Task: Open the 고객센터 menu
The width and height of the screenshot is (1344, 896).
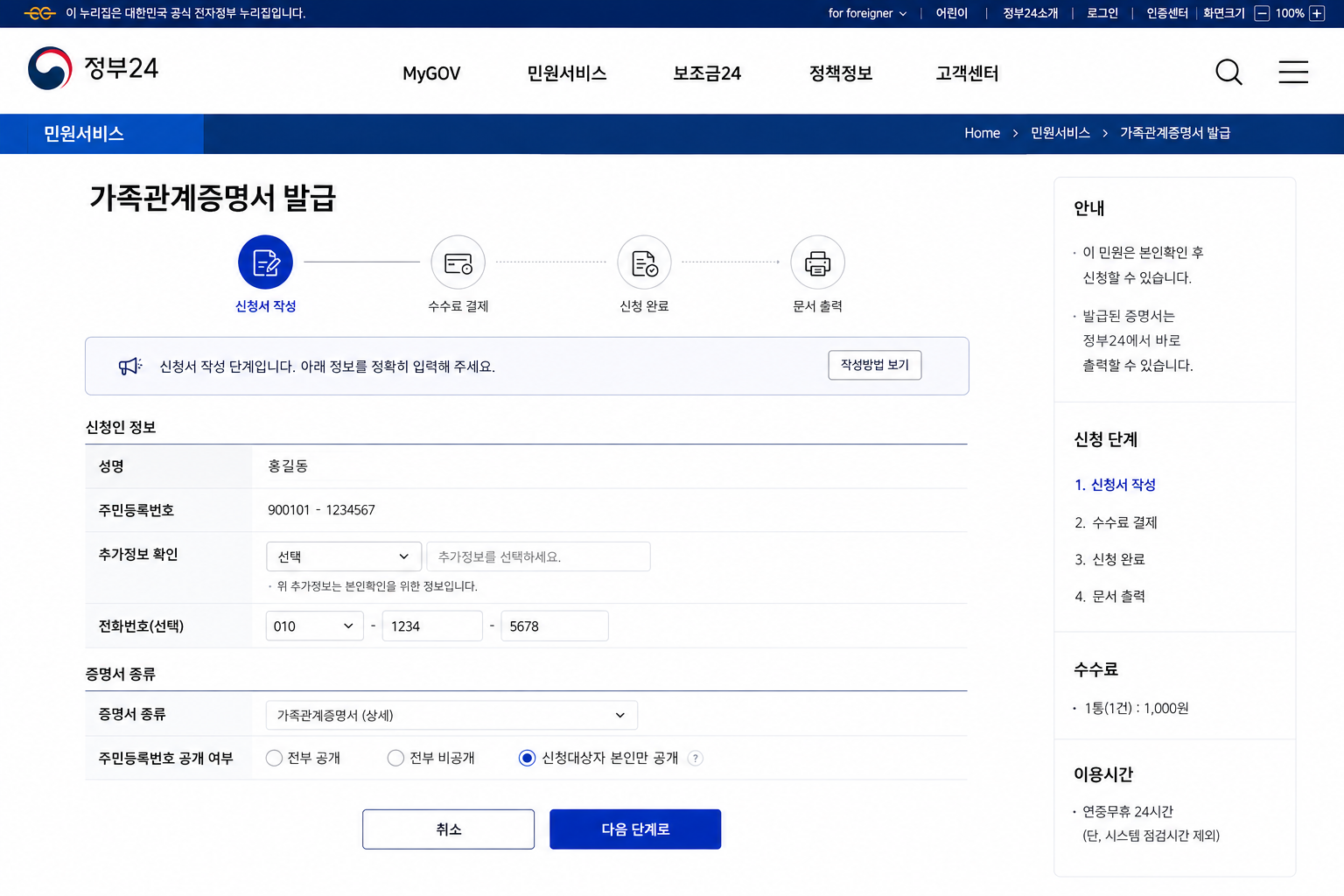Action: point(967,73)
